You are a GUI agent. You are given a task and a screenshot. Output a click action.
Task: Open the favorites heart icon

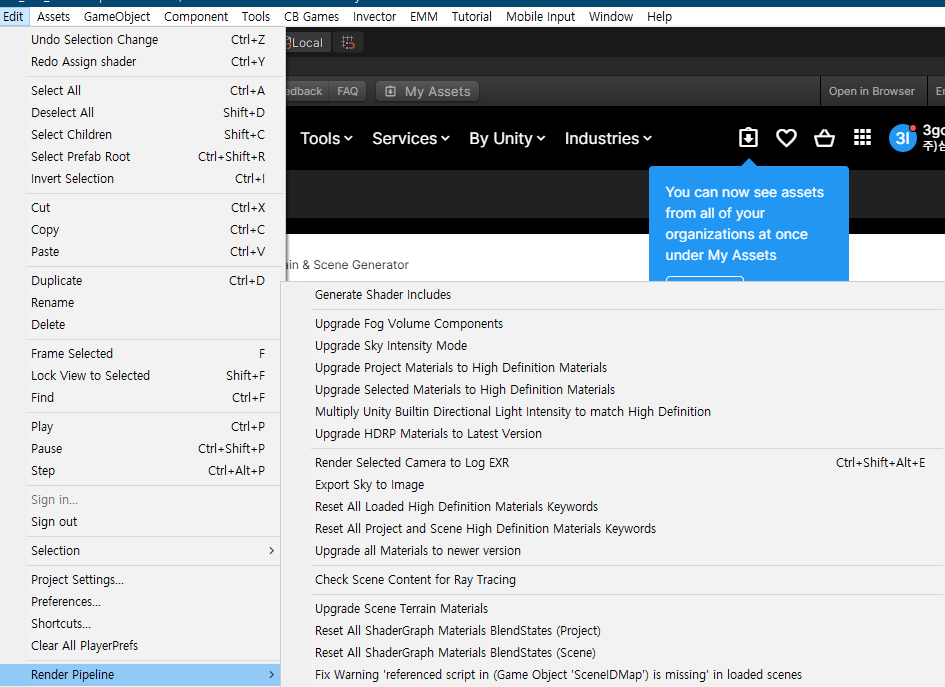point(786,138)
